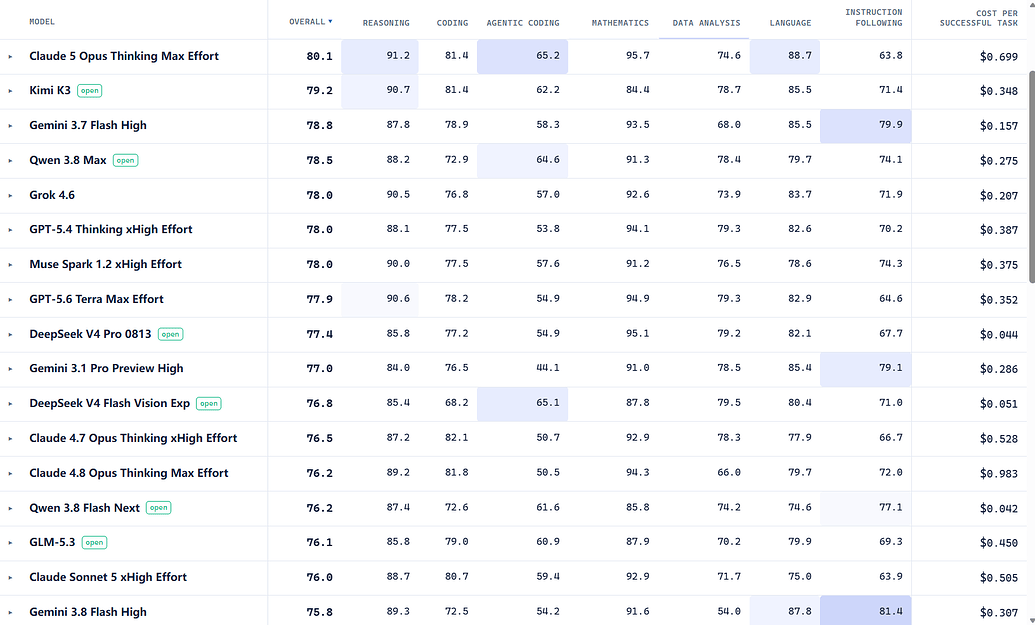Viewport: 1035px width, 625px height.
Task: Click the vertical scrollbar thumb
Action: 1031,177
